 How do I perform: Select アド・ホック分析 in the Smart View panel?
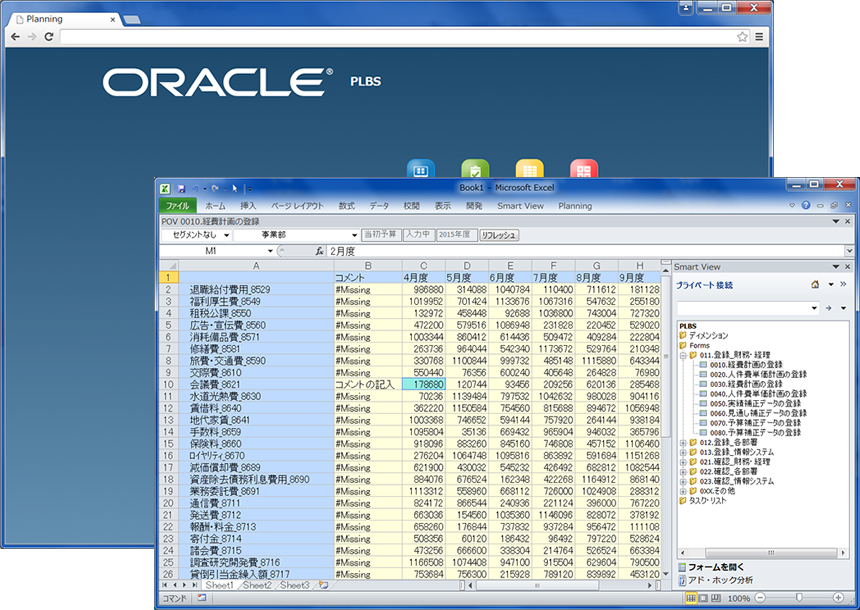click(722, 580)
